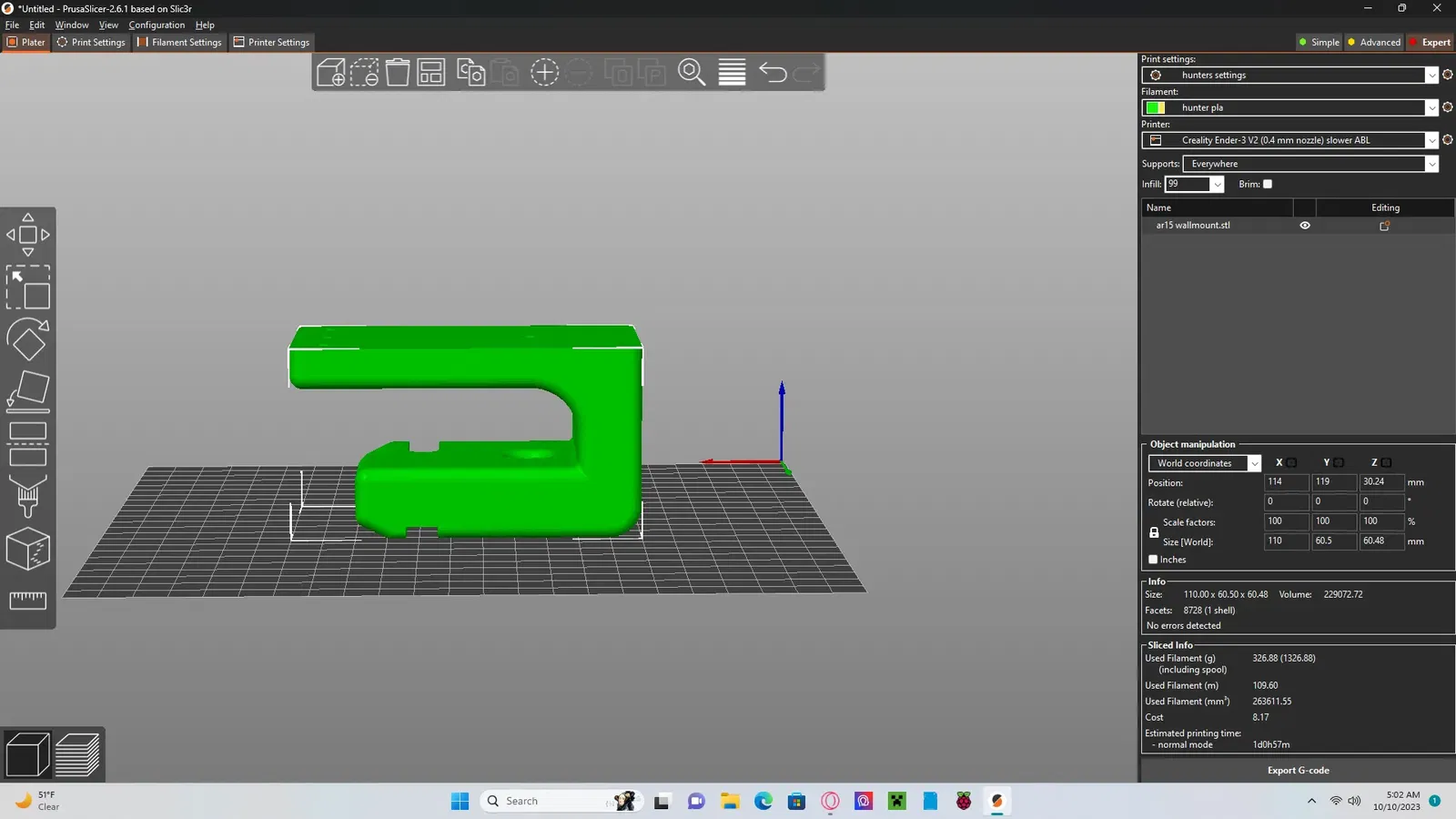Expand the Printer profile dropdown

click(1289, 140)
